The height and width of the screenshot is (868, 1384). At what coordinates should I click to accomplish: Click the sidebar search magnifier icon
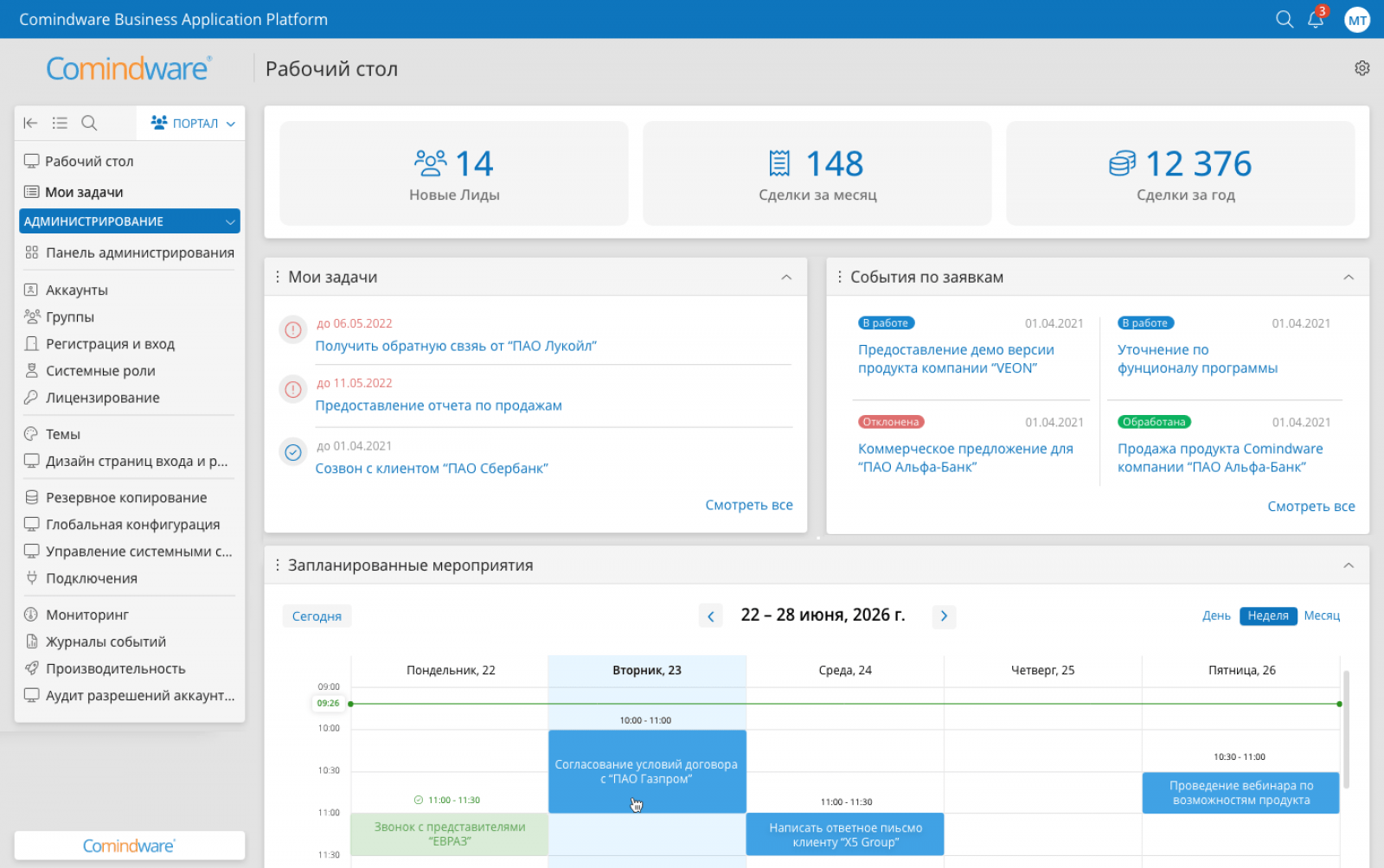pyautogui.click(x=89, y=123)
